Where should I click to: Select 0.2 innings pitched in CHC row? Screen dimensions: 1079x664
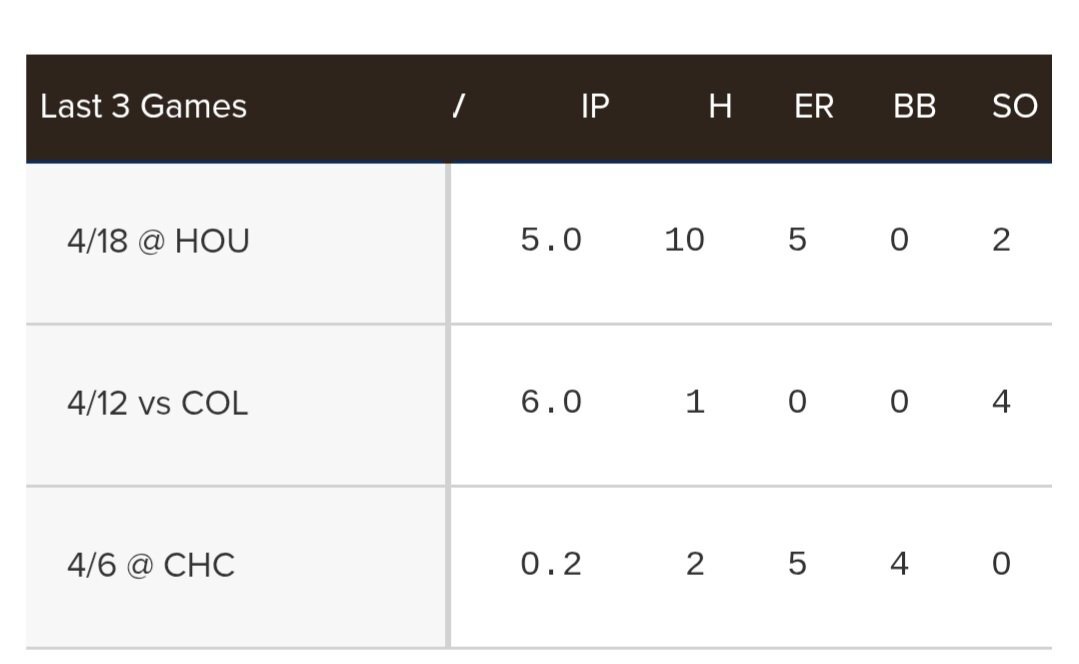pyautogui.click(x=551, y=564)
